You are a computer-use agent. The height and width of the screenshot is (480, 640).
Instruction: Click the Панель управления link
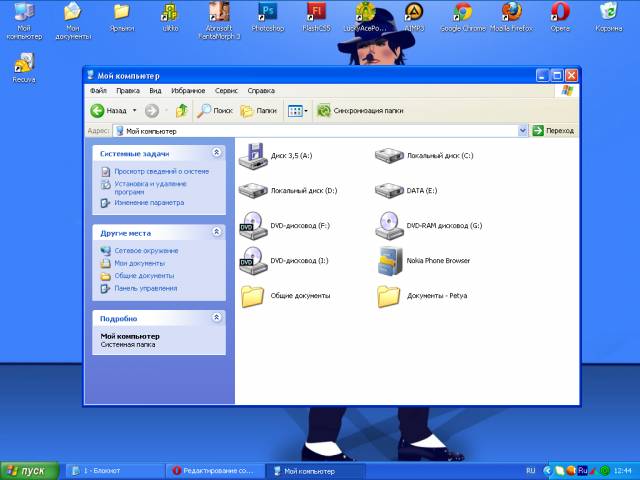(x=145, y=288)
